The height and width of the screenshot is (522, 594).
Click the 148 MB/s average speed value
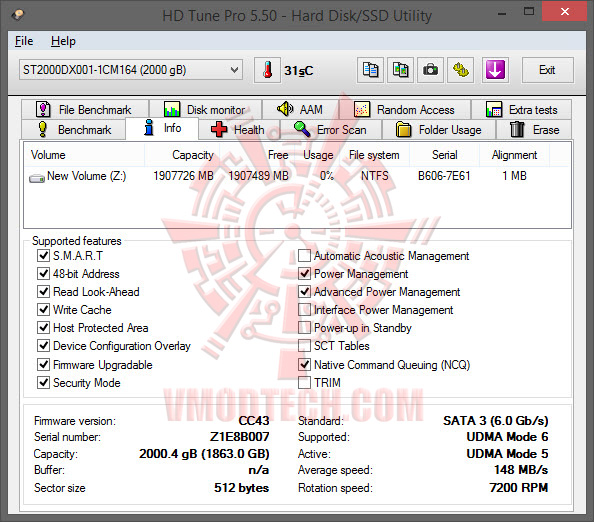[521, 470]
